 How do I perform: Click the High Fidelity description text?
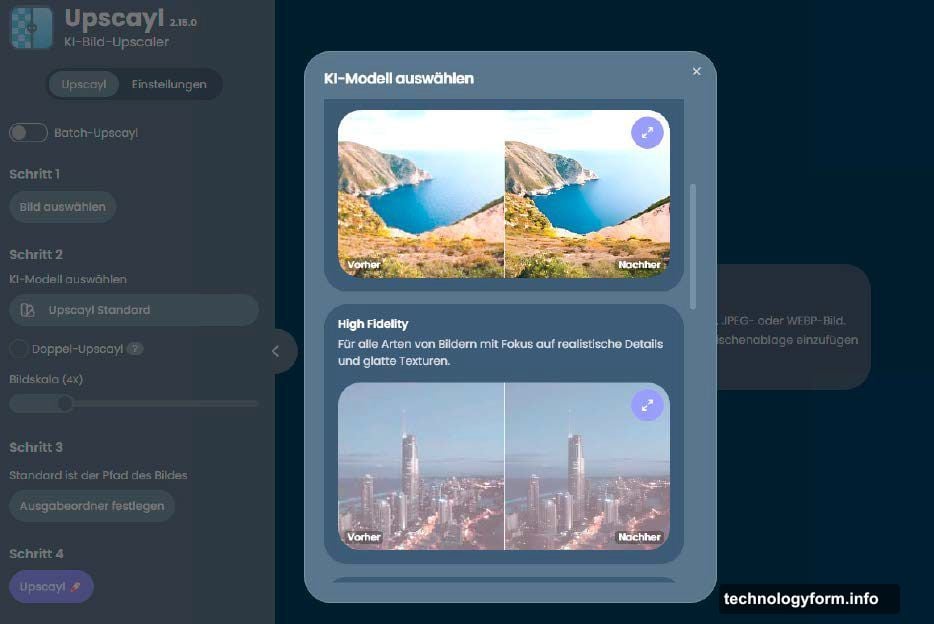500,352
